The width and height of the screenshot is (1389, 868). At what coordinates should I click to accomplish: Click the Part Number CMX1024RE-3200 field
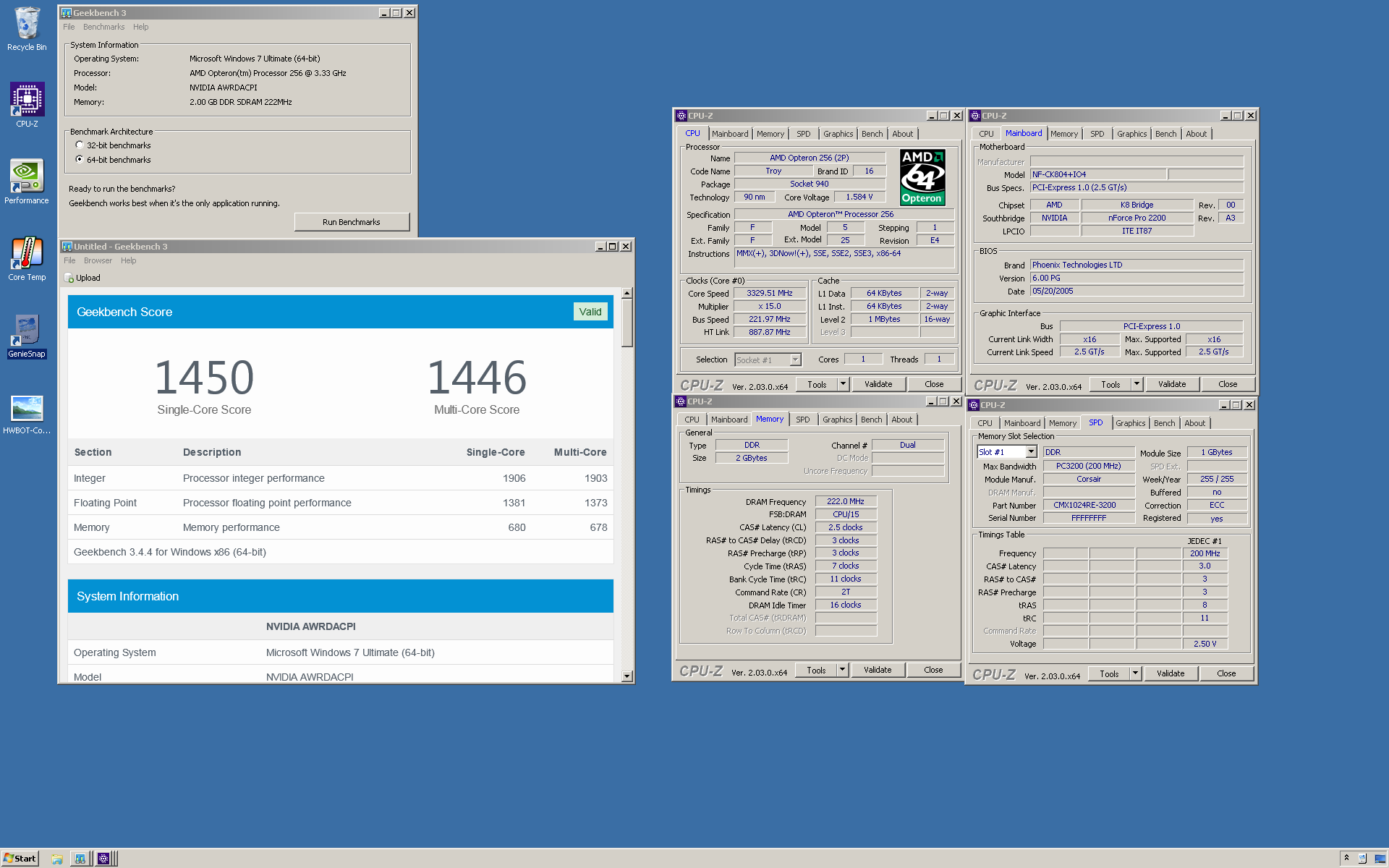pyautogui.click(x=1088, y=505)
